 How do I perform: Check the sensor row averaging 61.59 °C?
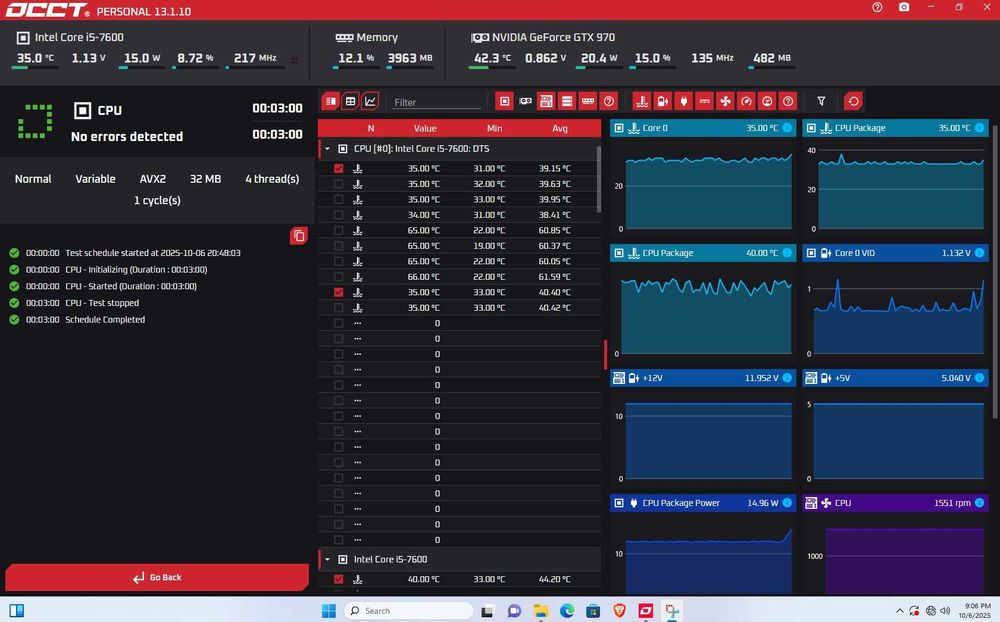coord(339,277)
